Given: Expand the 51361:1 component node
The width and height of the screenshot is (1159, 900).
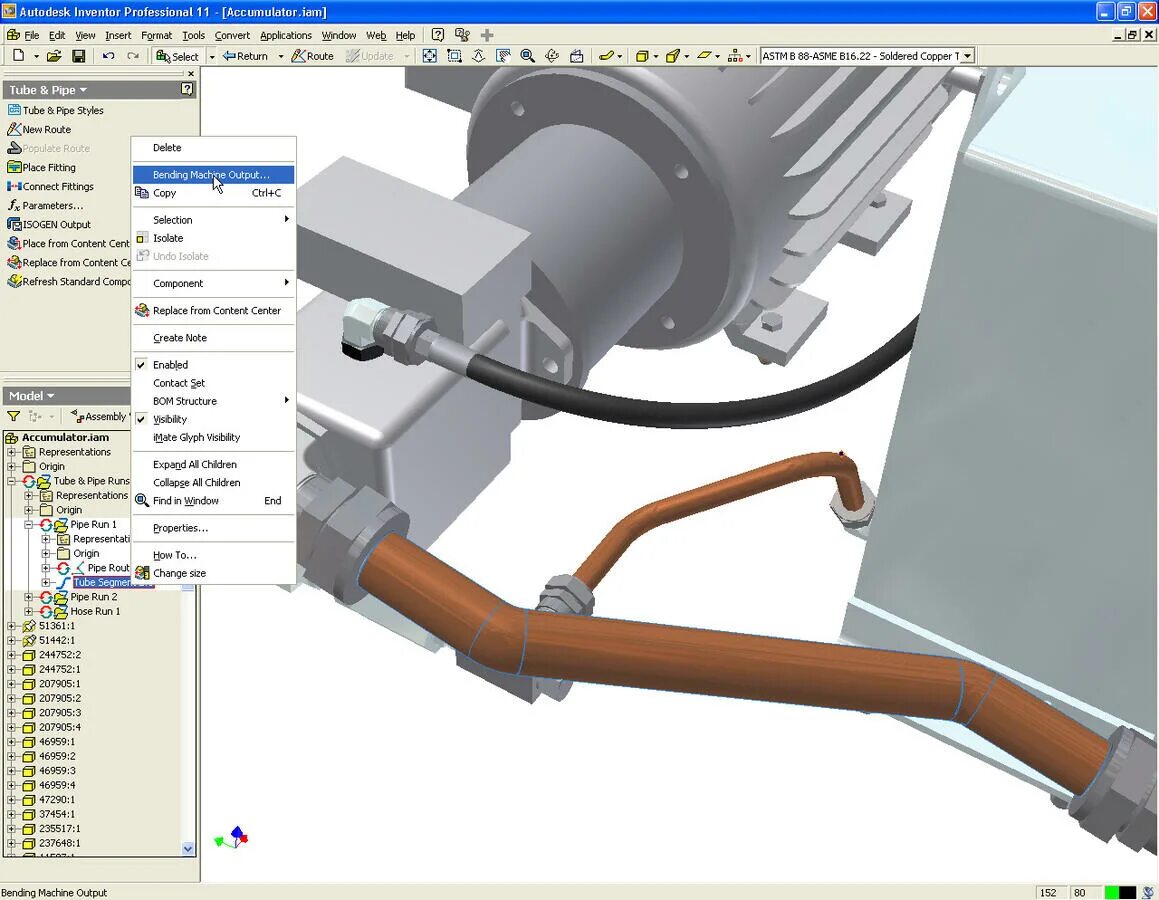Looking at the screenshot, I should click(11, 626).
